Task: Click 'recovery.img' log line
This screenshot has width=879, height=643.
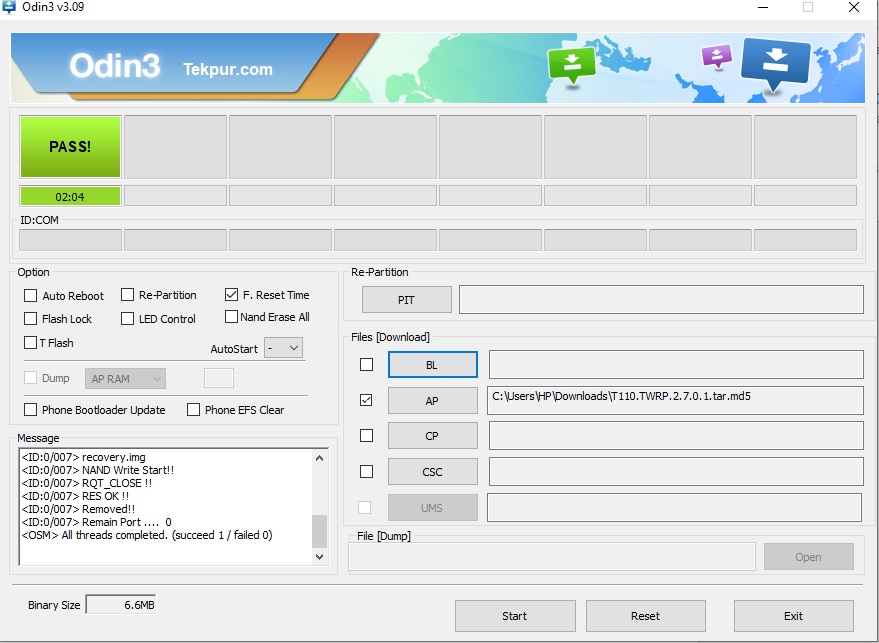Action: tap(84, 457)
